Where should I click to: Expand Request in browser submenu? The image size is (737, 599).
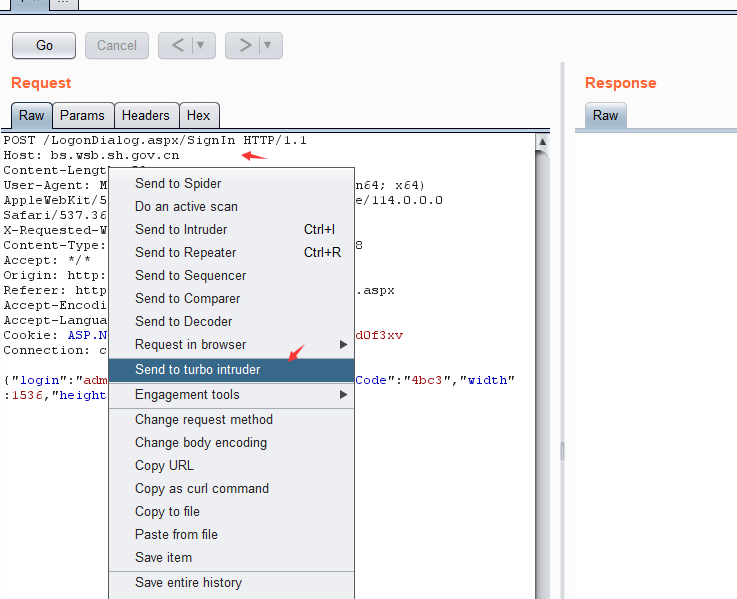(190, 345)
